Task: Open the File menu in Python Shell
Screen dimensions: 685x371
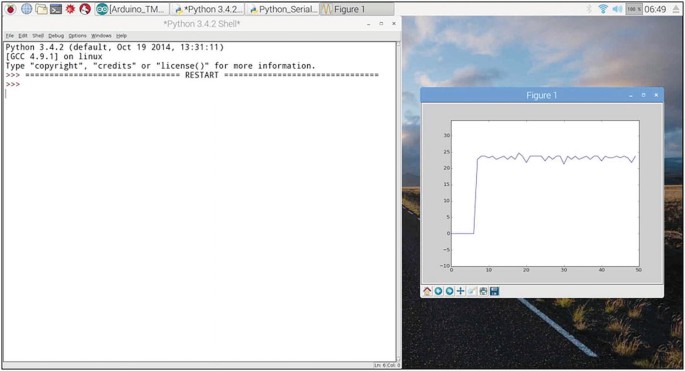Action: click(x=10, y=36)
